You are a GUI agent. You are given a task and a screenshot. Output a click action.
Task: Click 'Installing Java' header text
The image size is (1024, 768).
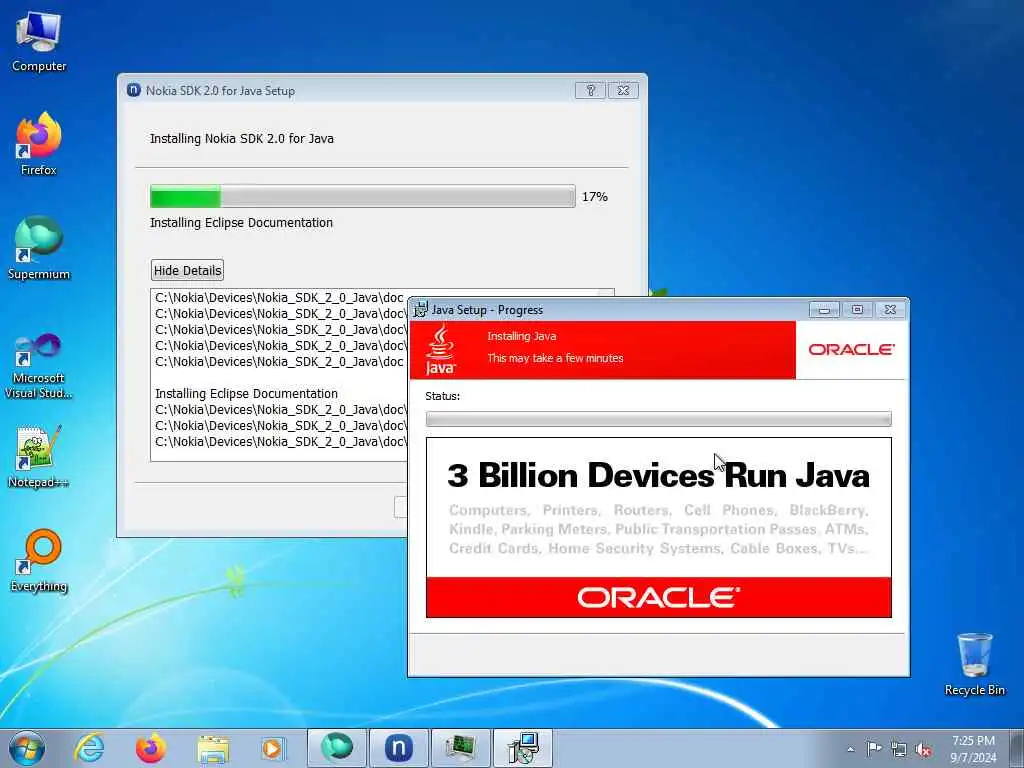click(521, 336)
